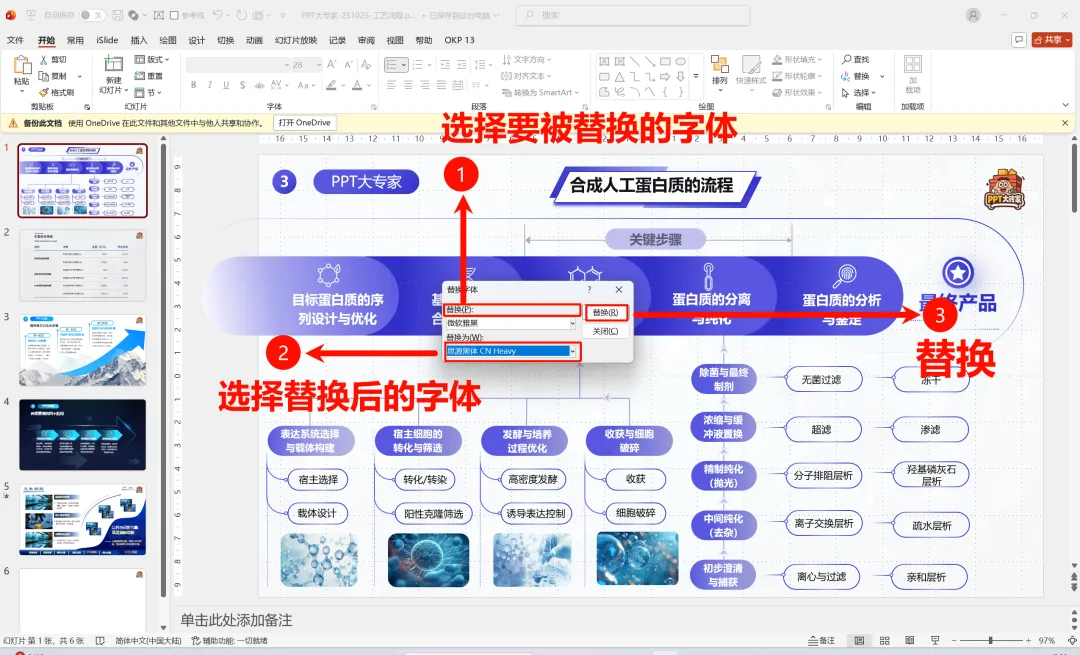
Task: Open the 'With' font combo box in dialog
Action: pyautogui.click(x=510, y=351)
